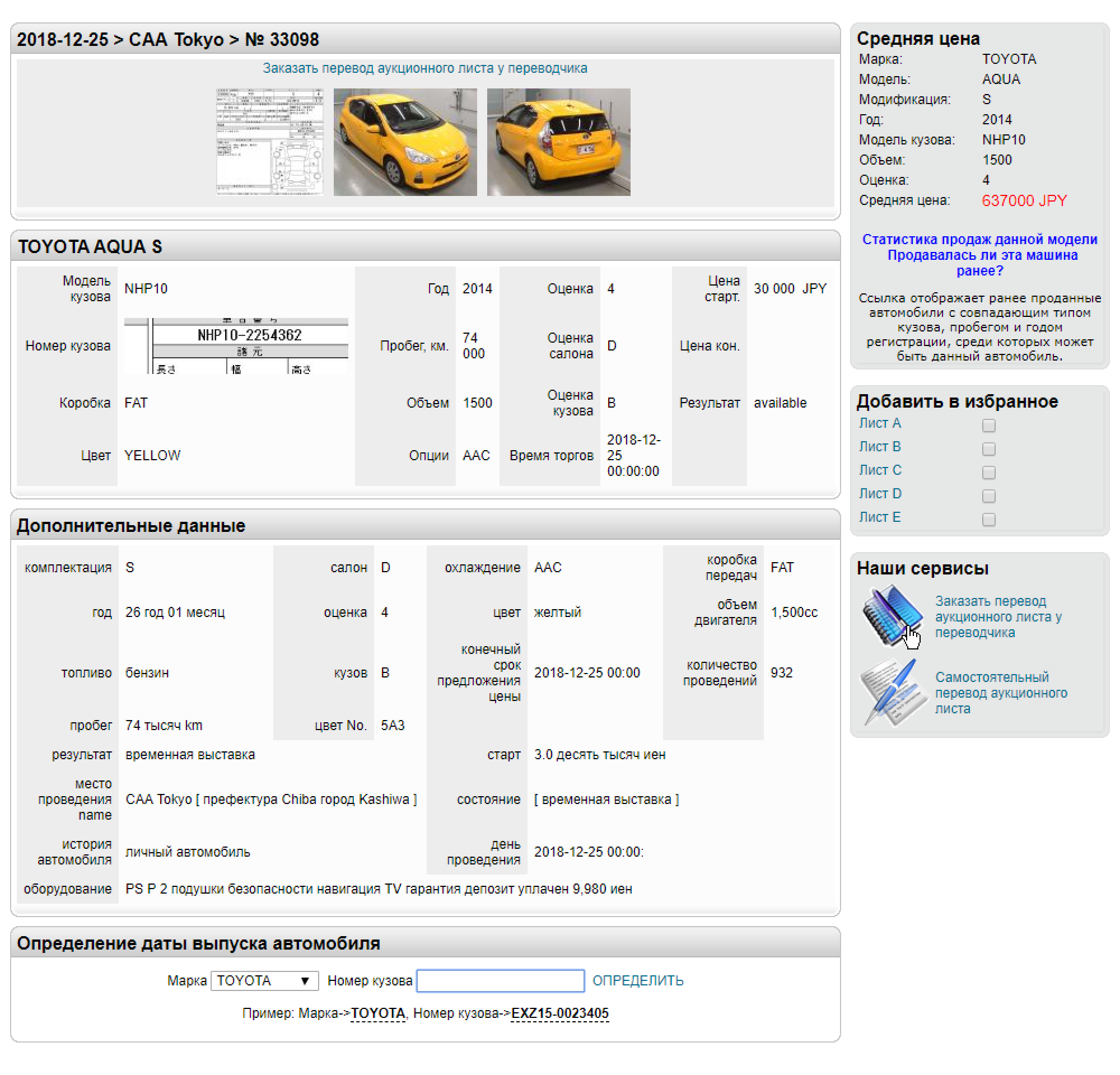The image size is (1120, 1075).
Task: Click the Лист B link
Action: (879, 446)
